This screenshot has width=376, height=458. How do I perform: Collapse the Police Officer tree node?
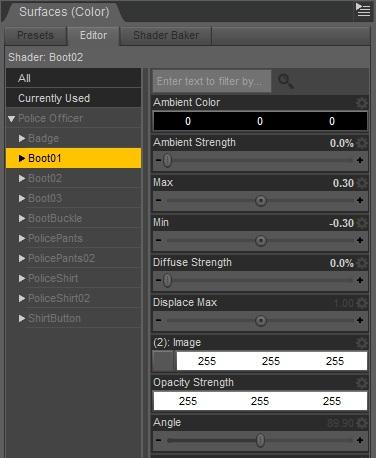12,119
